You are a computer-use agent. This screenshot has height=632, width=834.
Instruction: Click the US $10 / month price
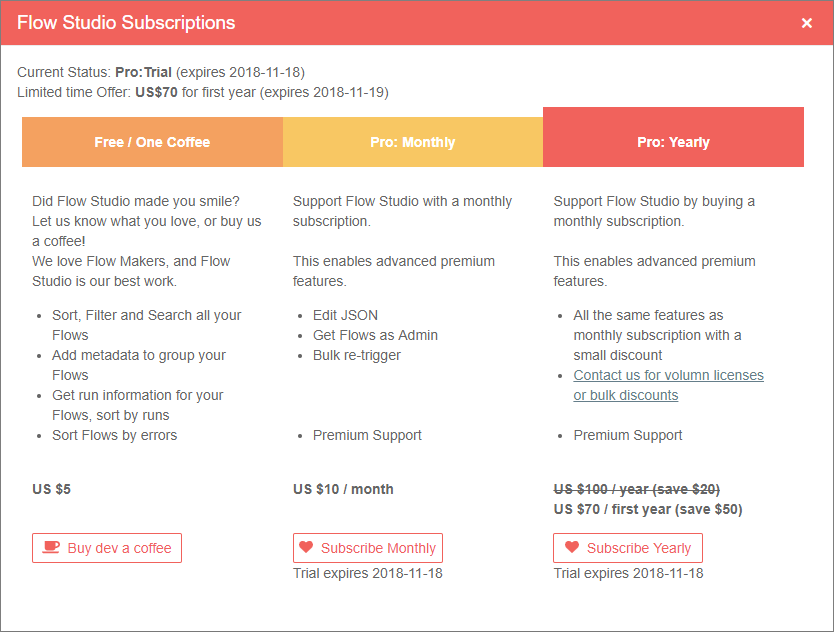coord(343,489)
